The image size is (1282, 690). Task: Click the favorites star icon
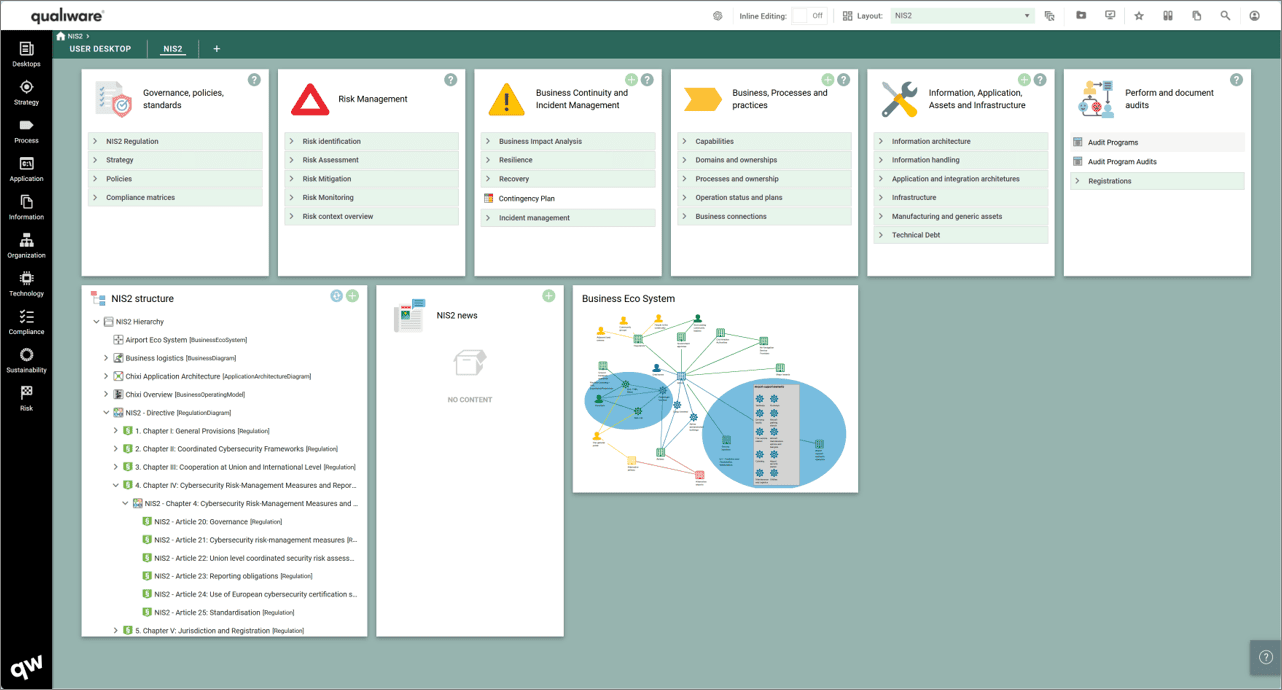tap(1139, 16)
